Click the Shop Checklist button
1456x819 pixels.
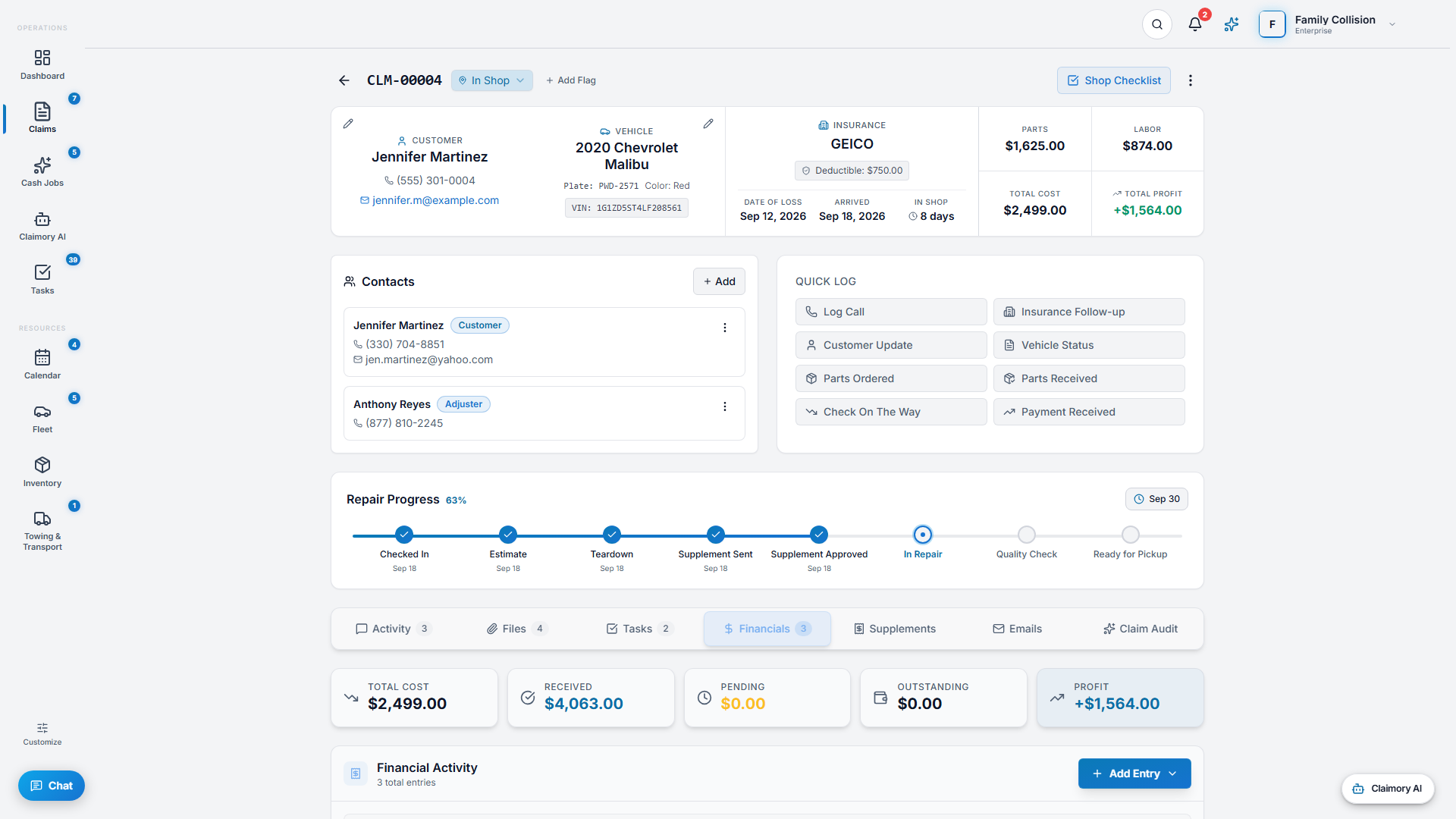tap(1114, 80)
